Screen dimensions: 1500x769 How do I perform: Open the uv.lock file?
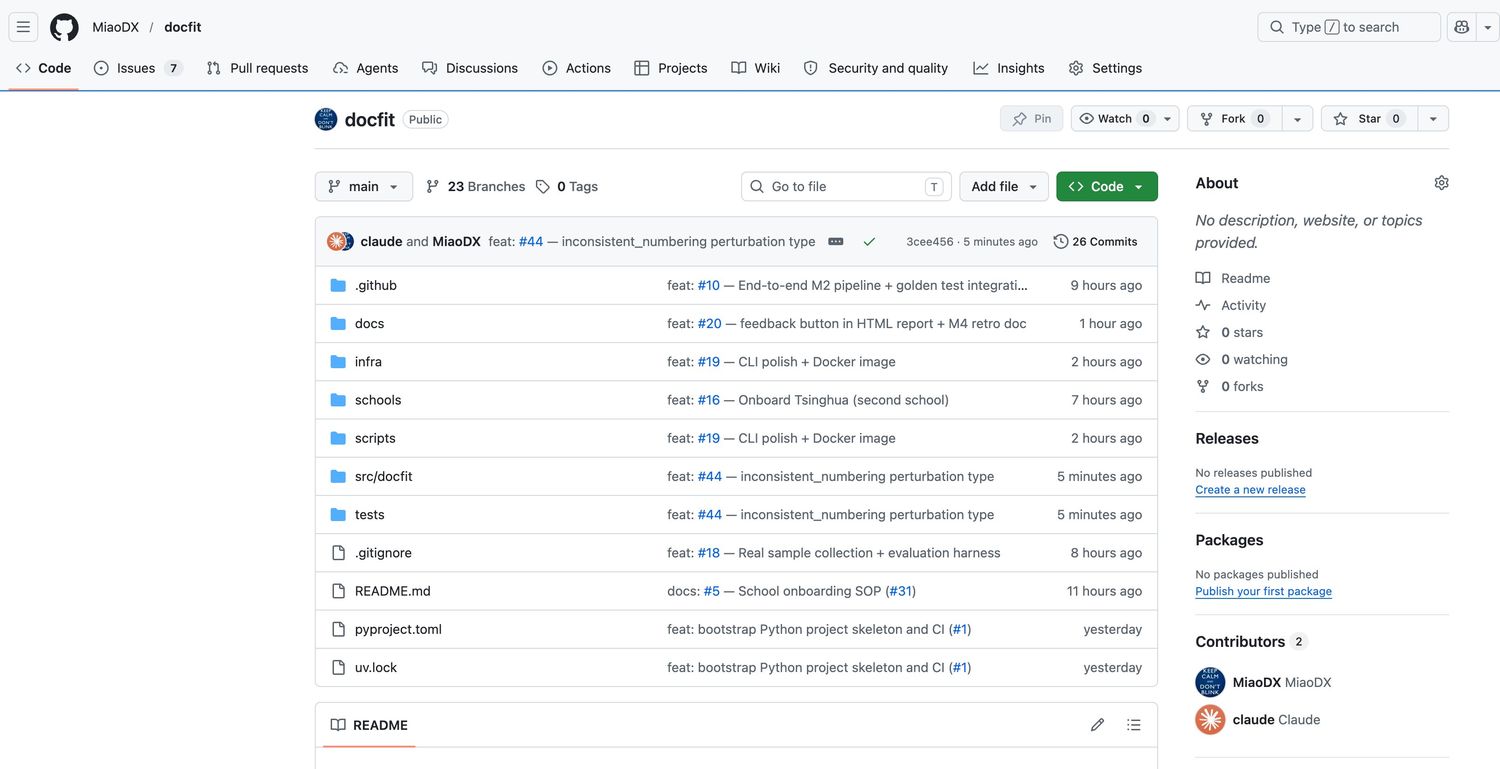tap(376, 668)
